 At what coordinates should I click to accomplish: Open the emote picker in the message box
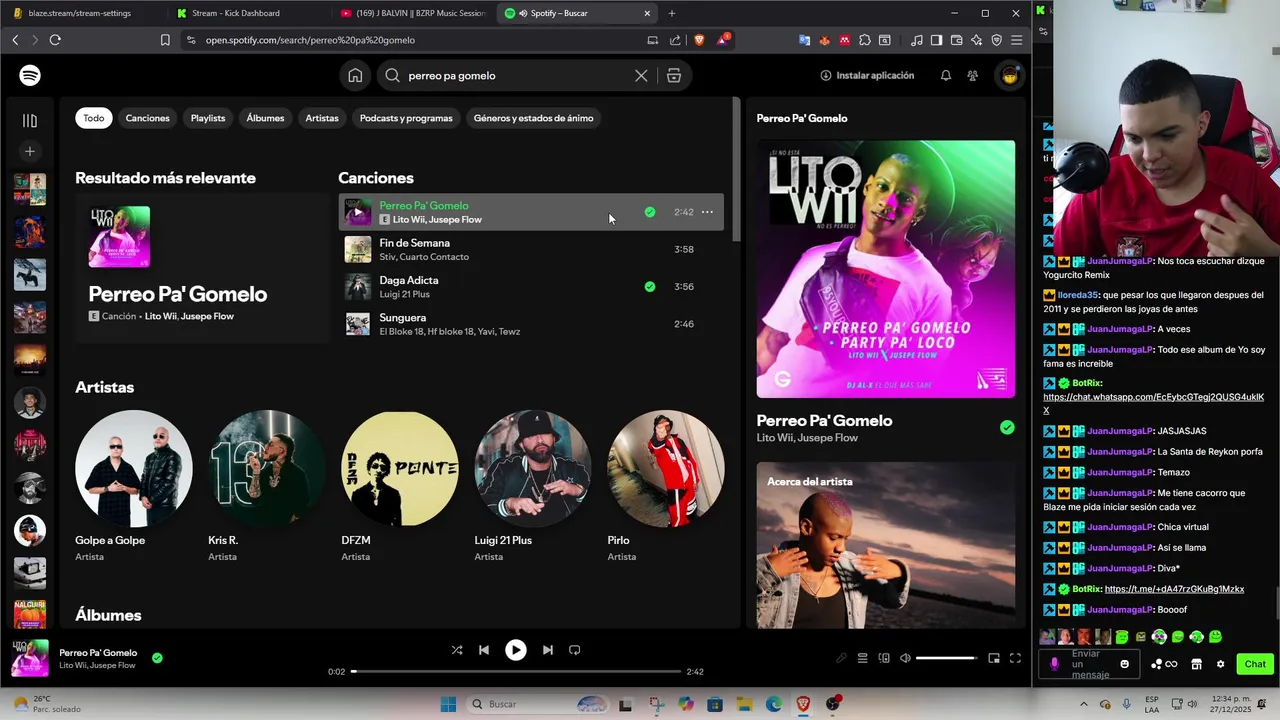tap(1125, 664)
